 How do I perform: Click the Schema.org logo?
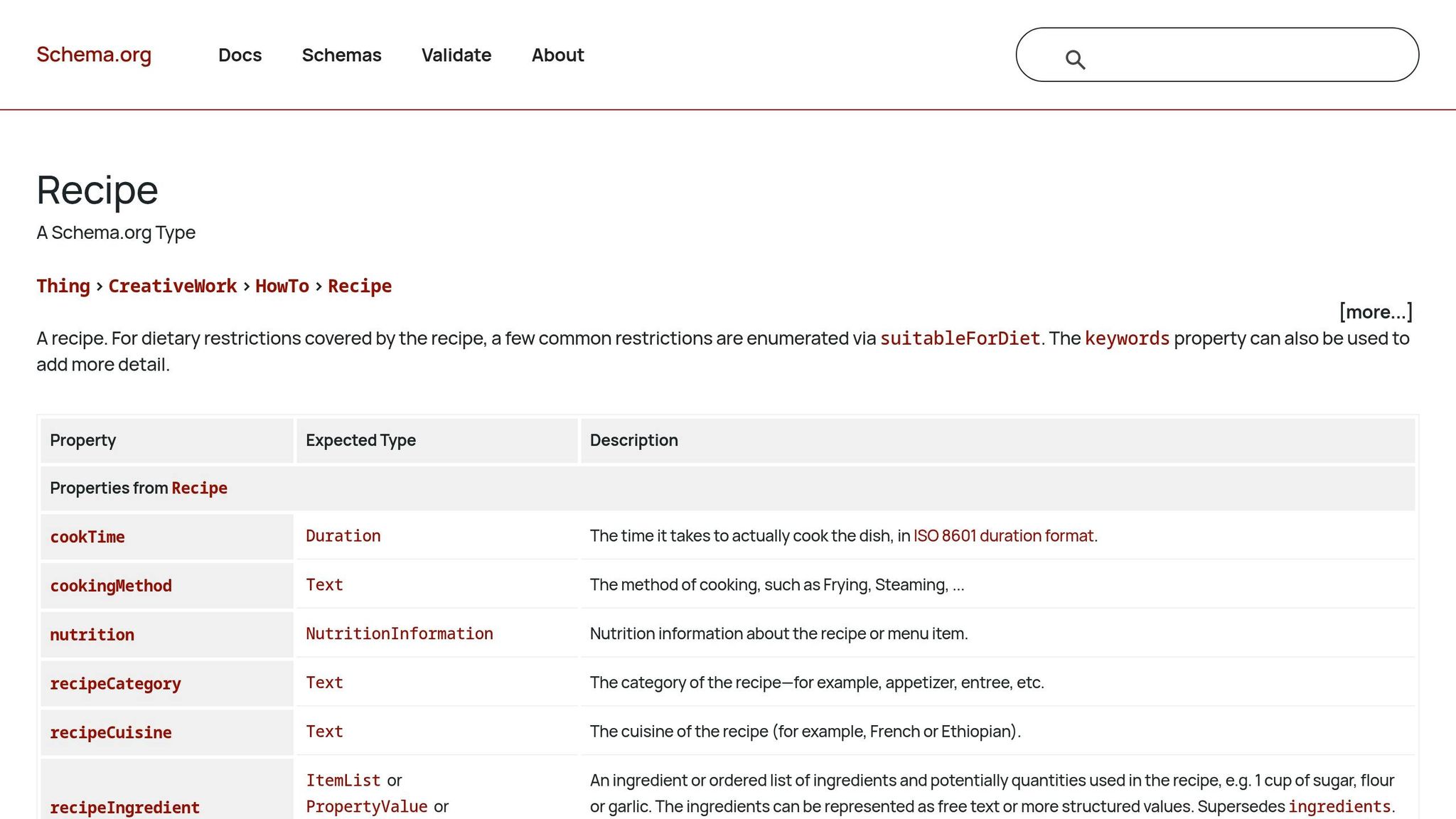click(93, 55)
